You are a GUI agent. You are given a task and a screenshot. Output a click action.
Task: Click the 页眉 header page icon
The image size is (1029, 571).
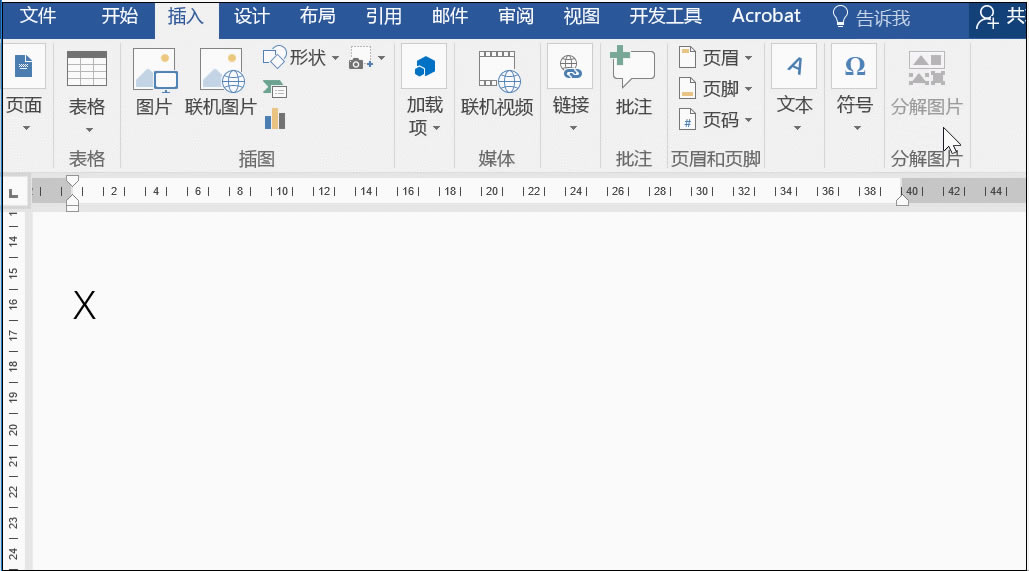(686, 58)
